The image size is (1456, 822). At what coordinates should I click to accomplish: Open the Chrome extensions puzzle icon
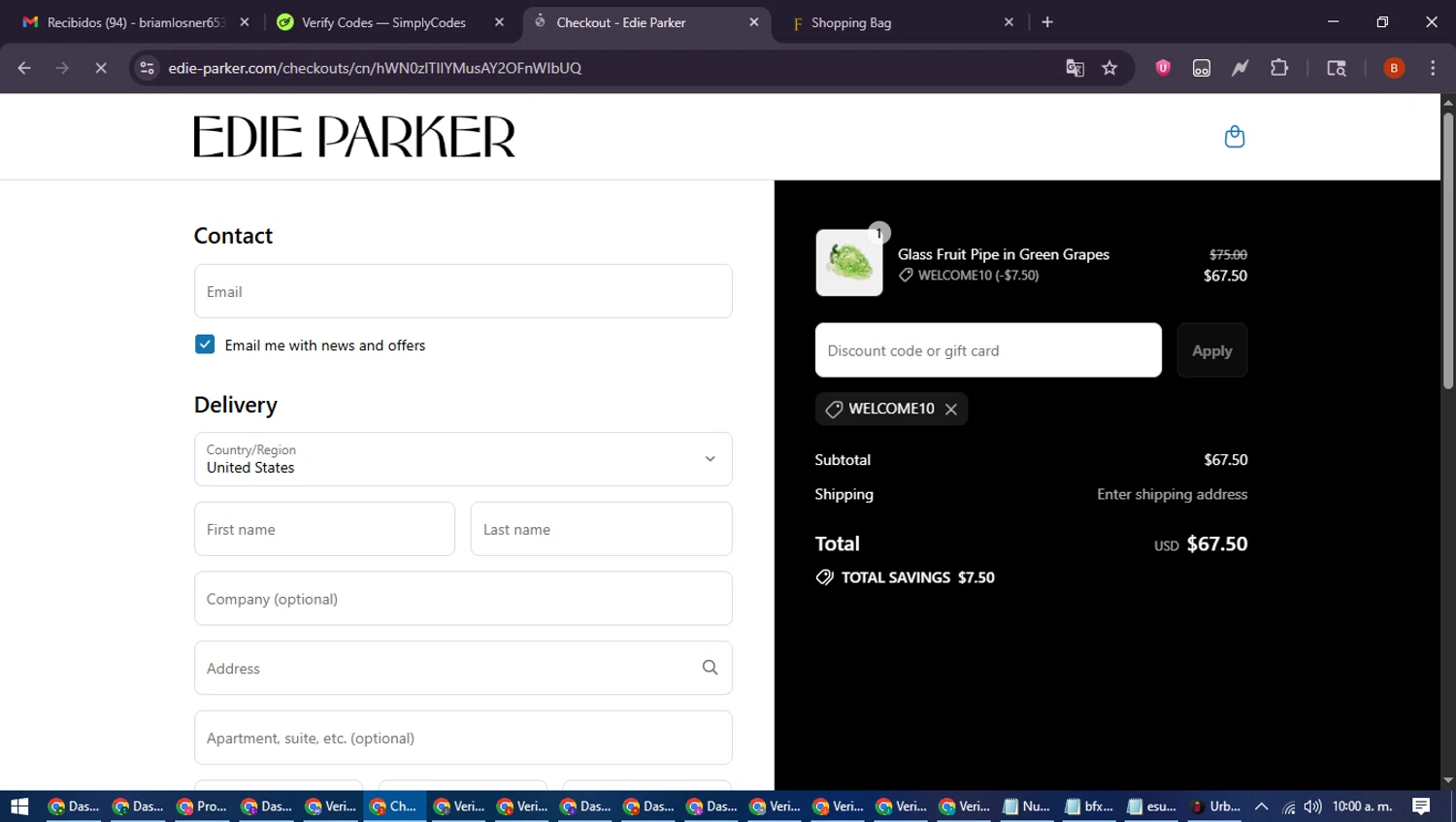point(1279,68)
